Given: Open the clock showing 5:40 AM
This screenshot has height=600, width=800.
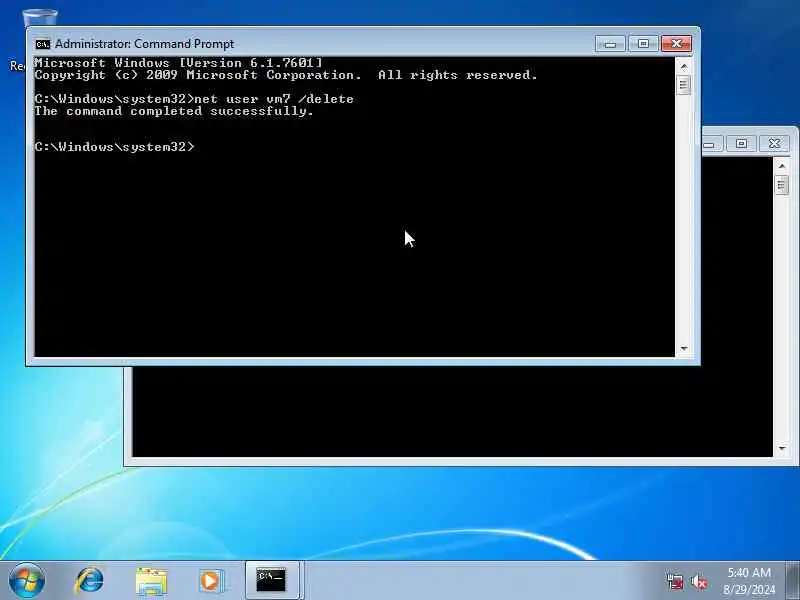Looking at the screenshot, I should [x=749, y=581].
